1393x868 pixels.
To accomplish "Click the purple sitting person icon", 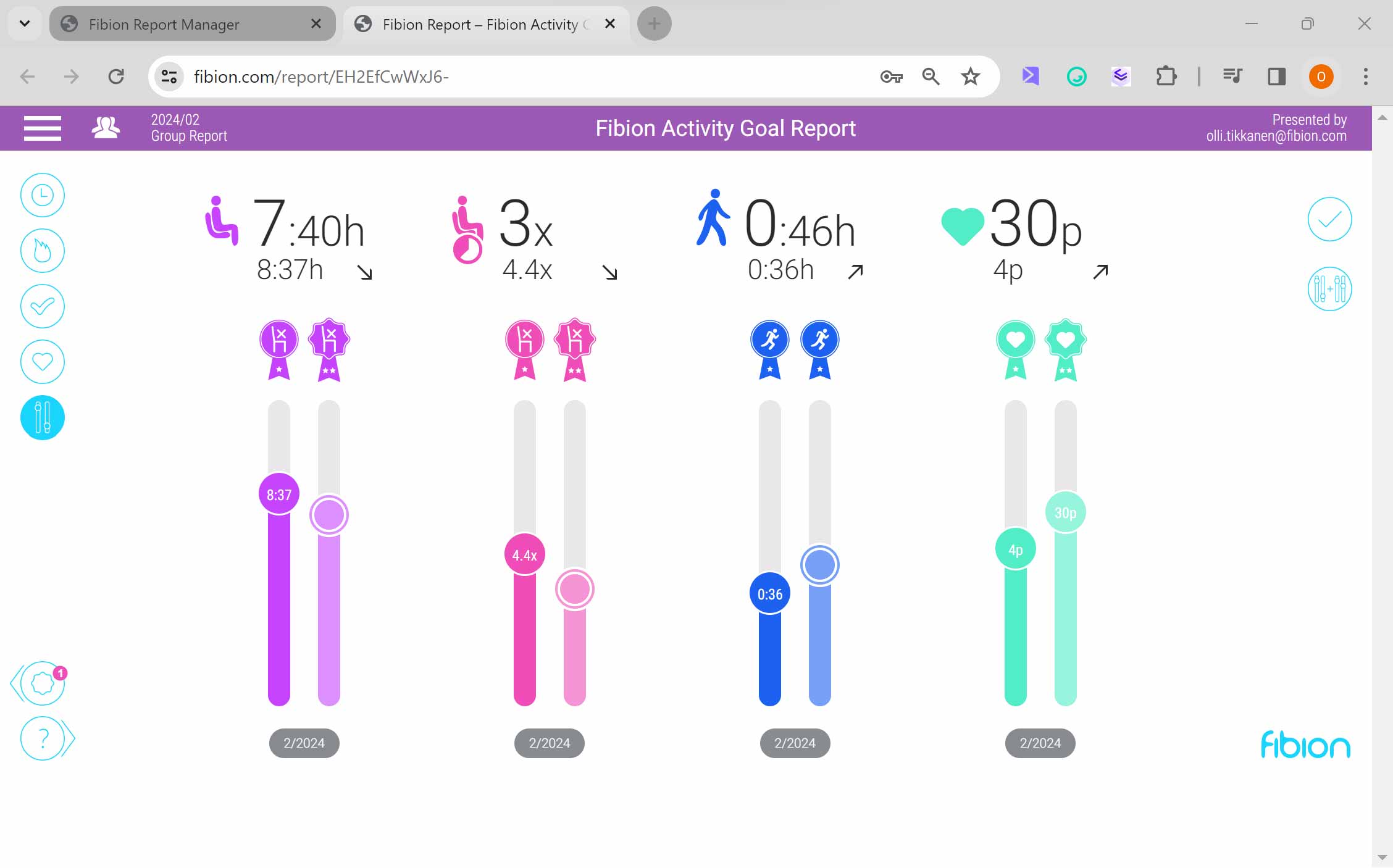I will coord(221,220).
